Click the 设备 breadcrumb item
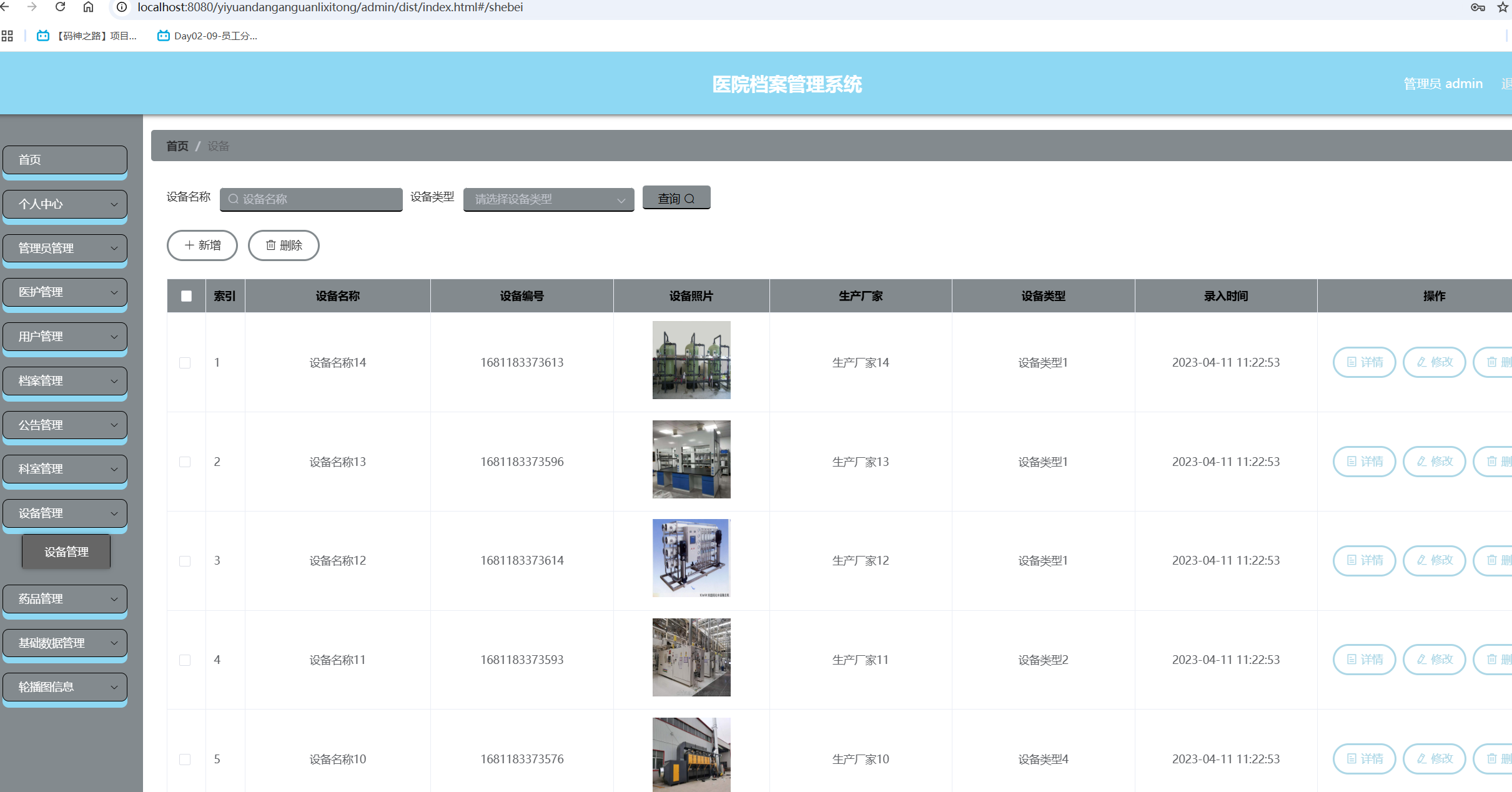Screen dimensions: 1512x792 coord(218,146)
